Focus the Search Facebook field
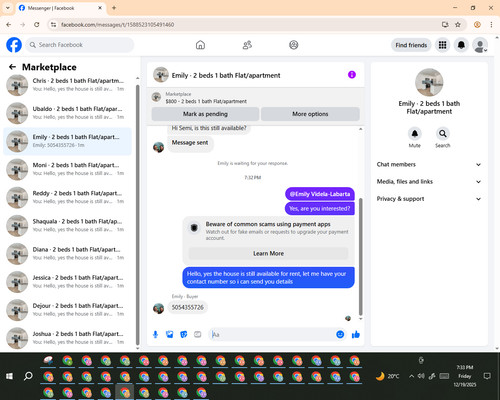 coord(80,45)
